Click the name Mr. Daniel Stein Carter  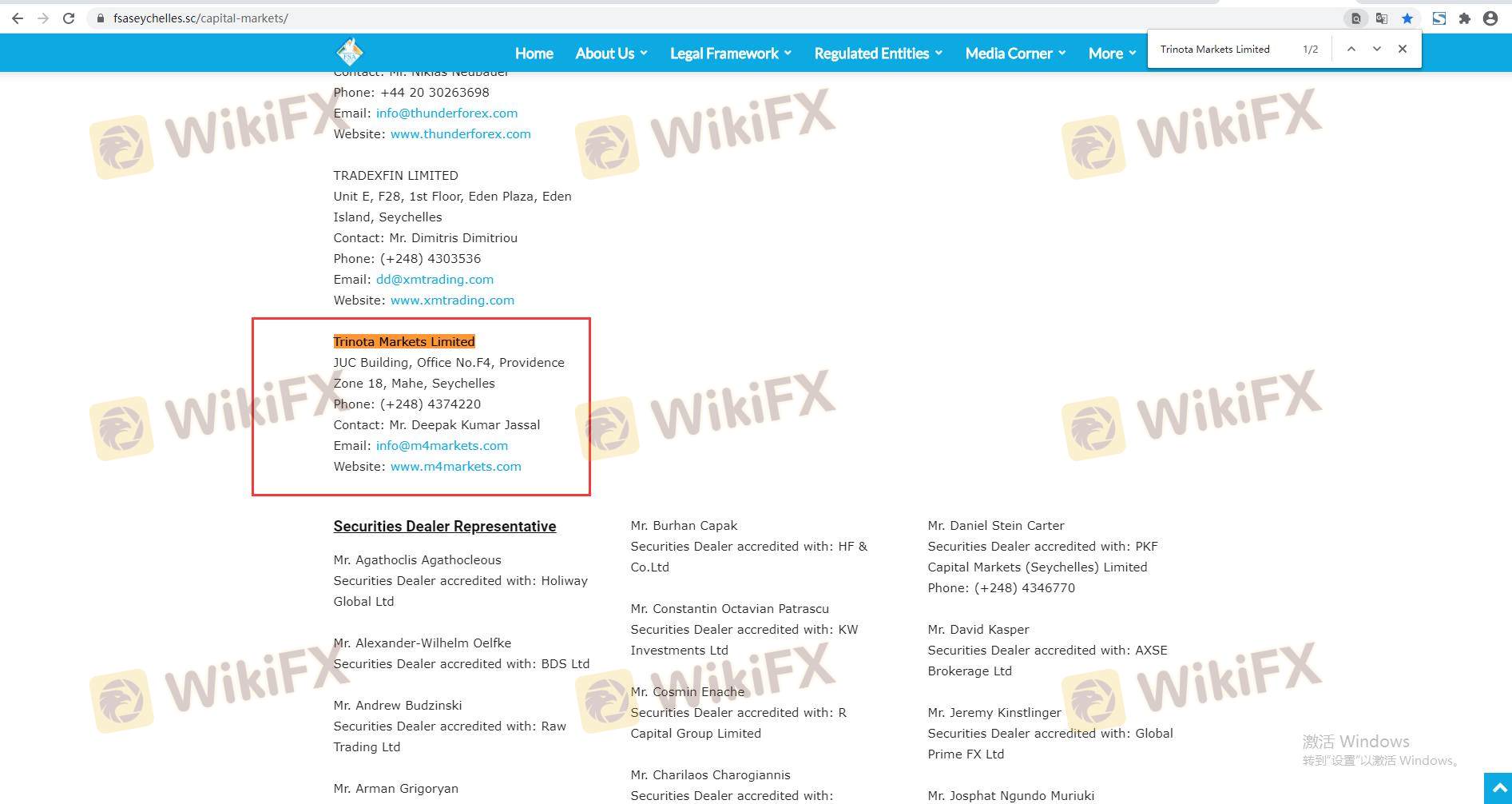996,526
